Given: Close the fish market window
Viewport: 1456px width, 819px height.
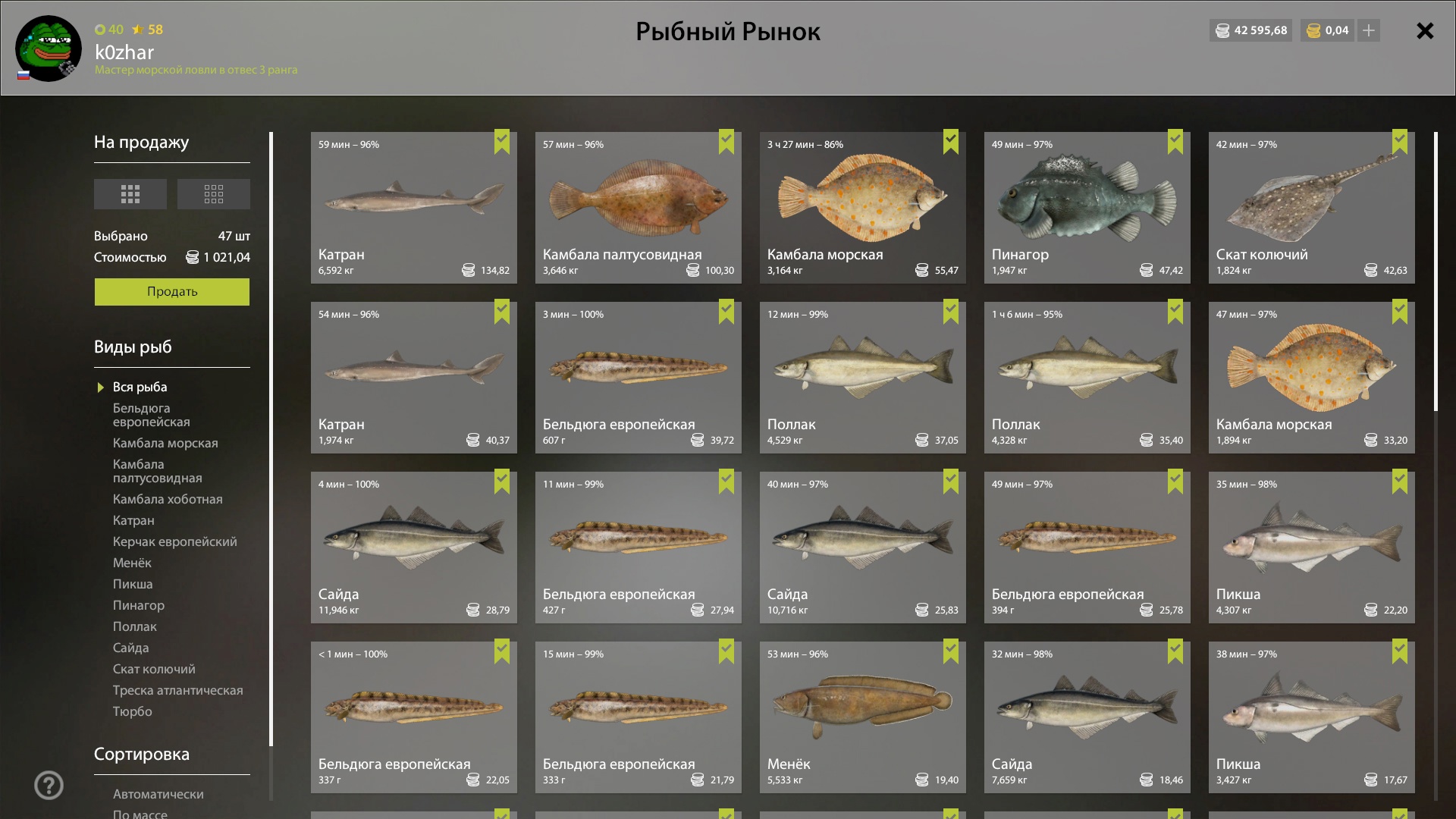Looking at the screenshot, I should point(1425,31).
